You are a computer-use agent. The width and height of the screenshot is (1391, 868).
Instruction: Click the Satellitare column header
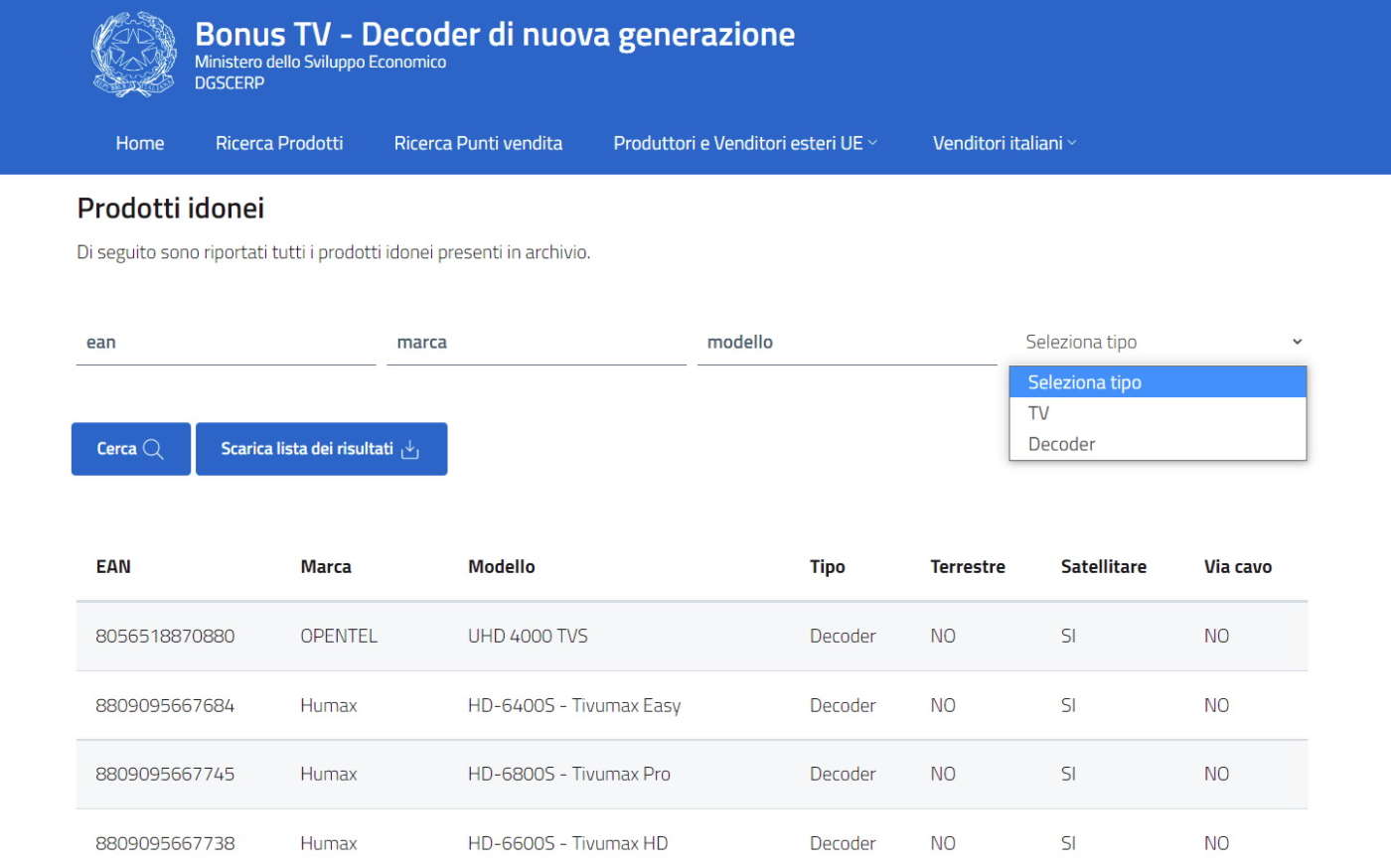click(x=1103, y=567)
